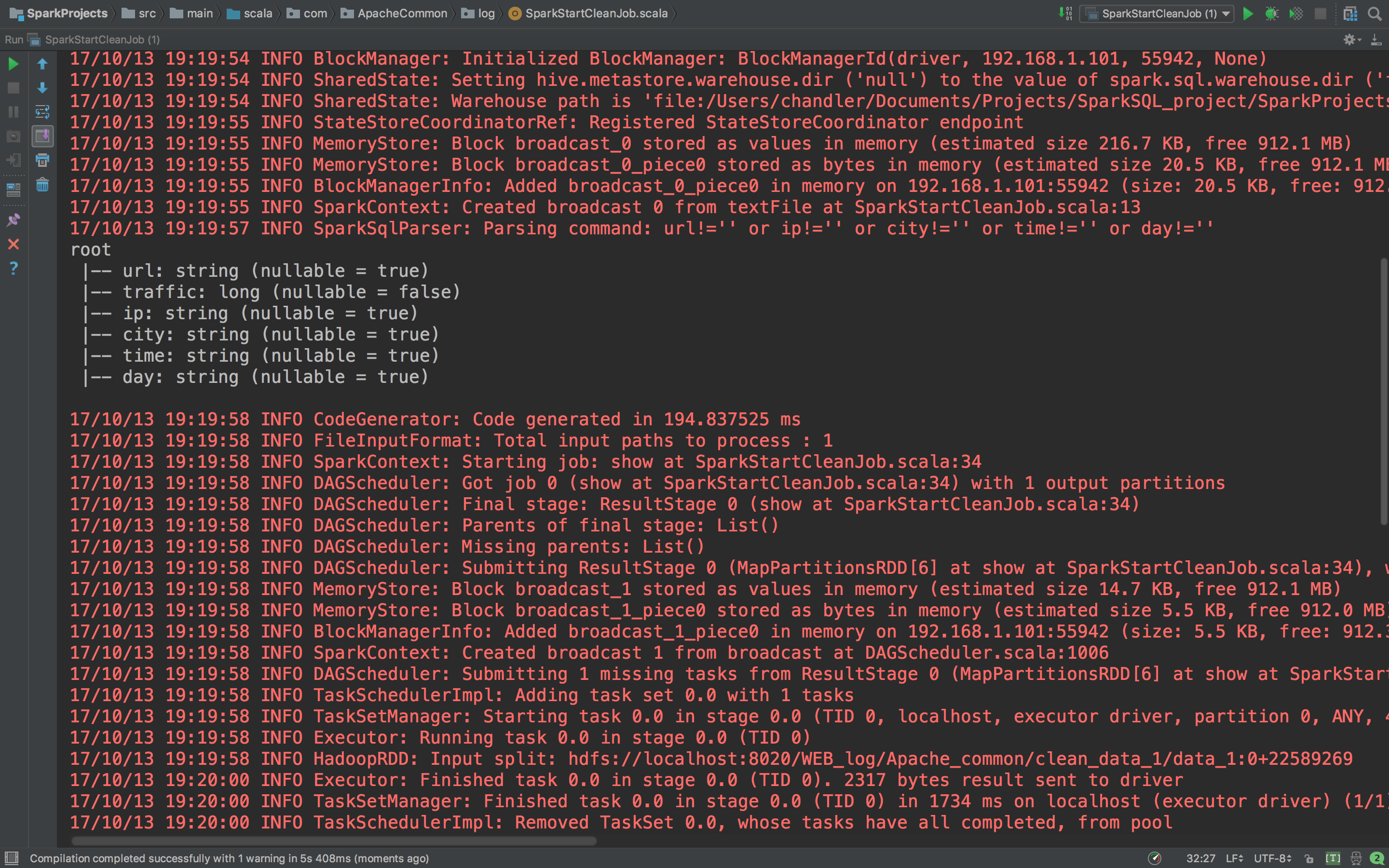Click ApacheCommon folder in breadcrumb bar
This screenshot has width=1389, height=868.
pyautogui.click(x=402, y=13)
